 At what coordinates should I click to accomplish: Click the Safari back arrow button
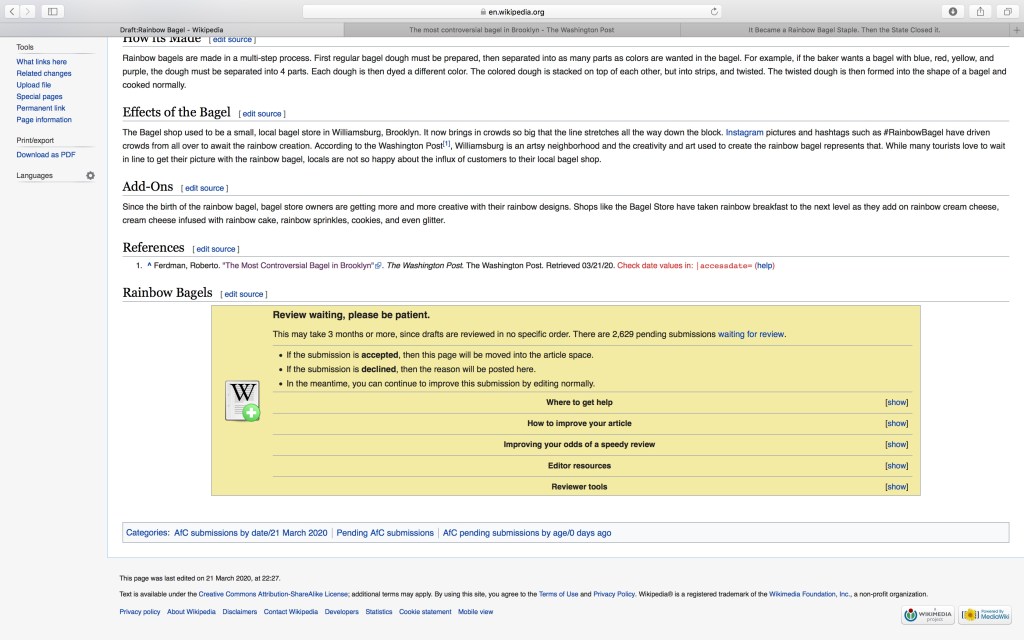pyautogui.click(x=13, y=11)
